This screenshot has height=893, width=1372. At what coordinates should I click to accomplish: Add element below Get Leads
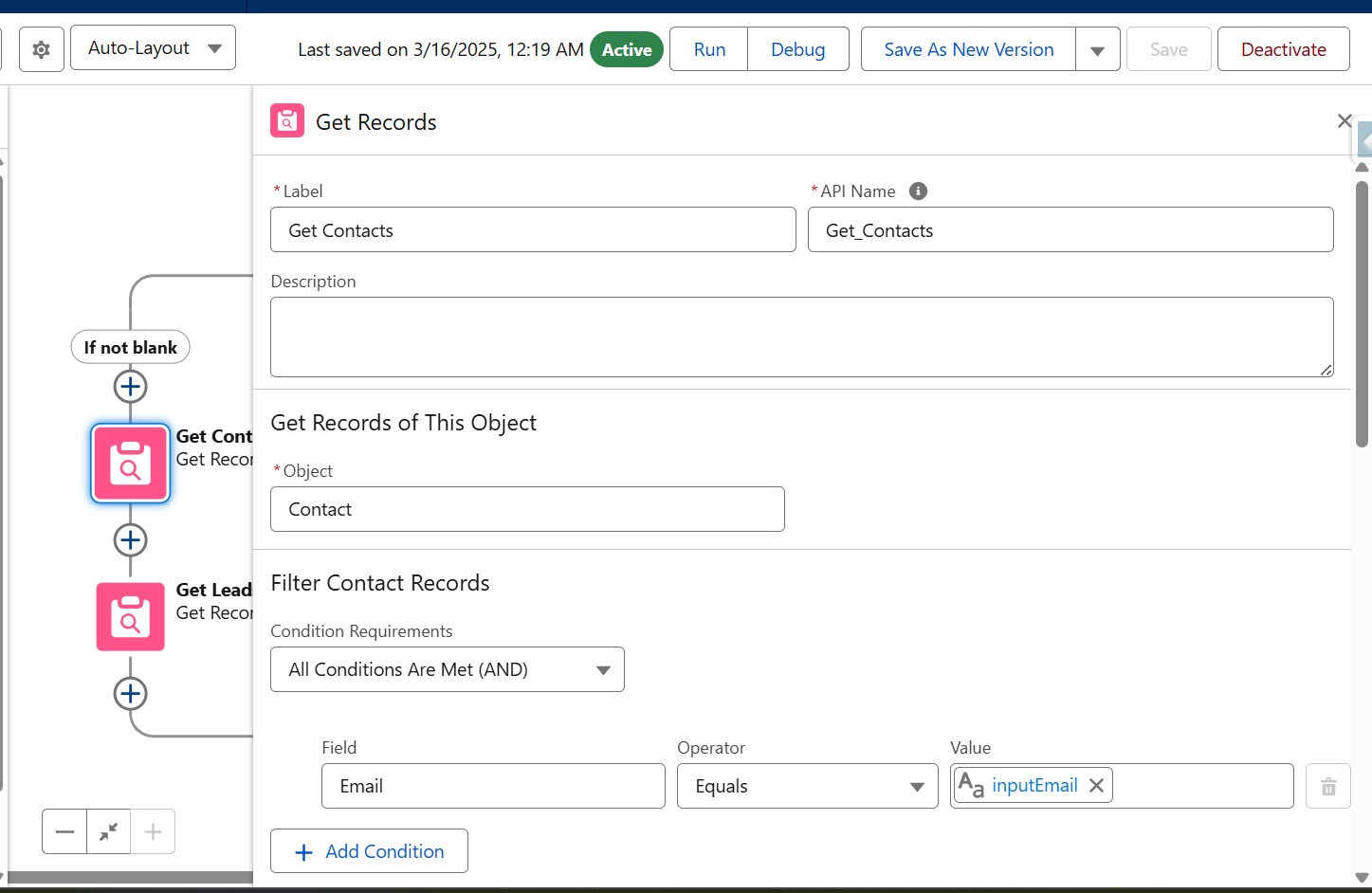130,694
